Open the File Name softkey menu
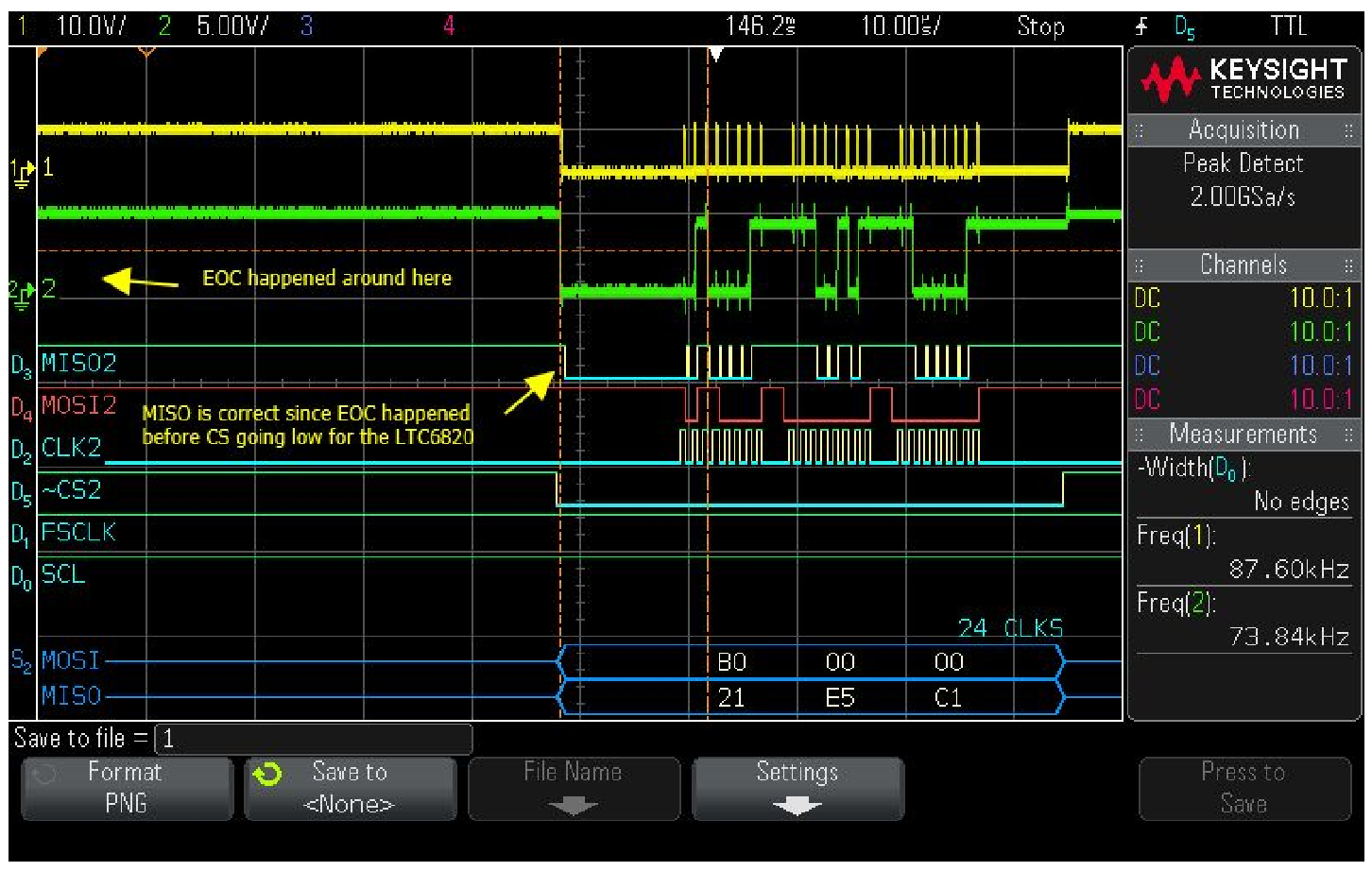1372x871 pixels. click(574, 788)
